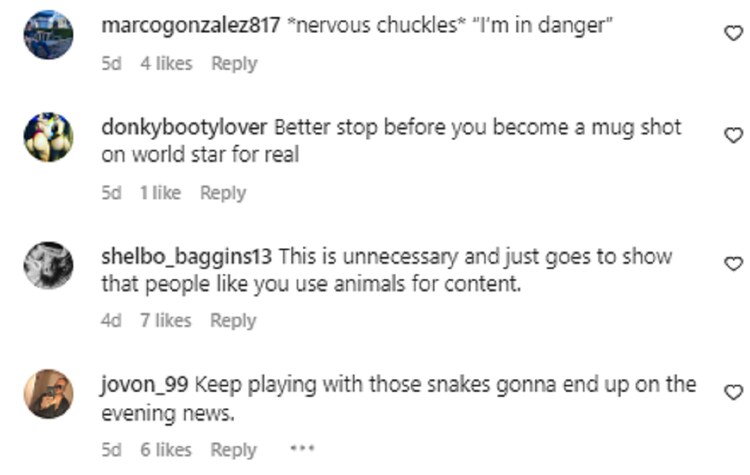View the 6 likes on jovon_99's comment
This screenshot has height=475, width=750.
166,450
